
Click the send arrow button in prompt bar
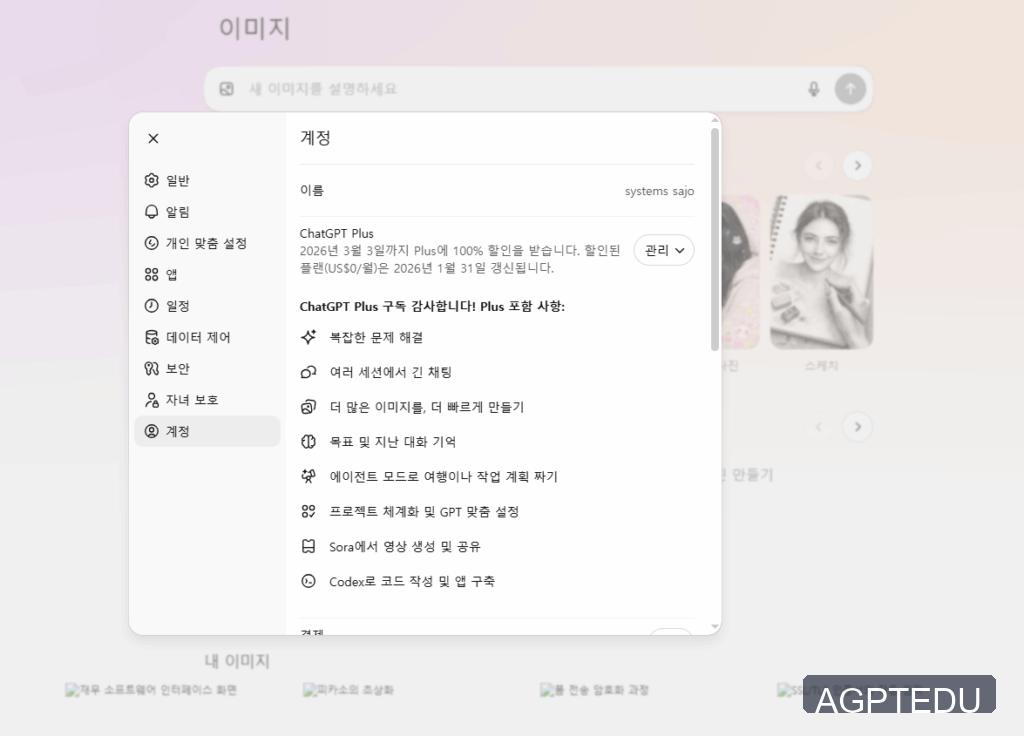[x=850, y=89]
